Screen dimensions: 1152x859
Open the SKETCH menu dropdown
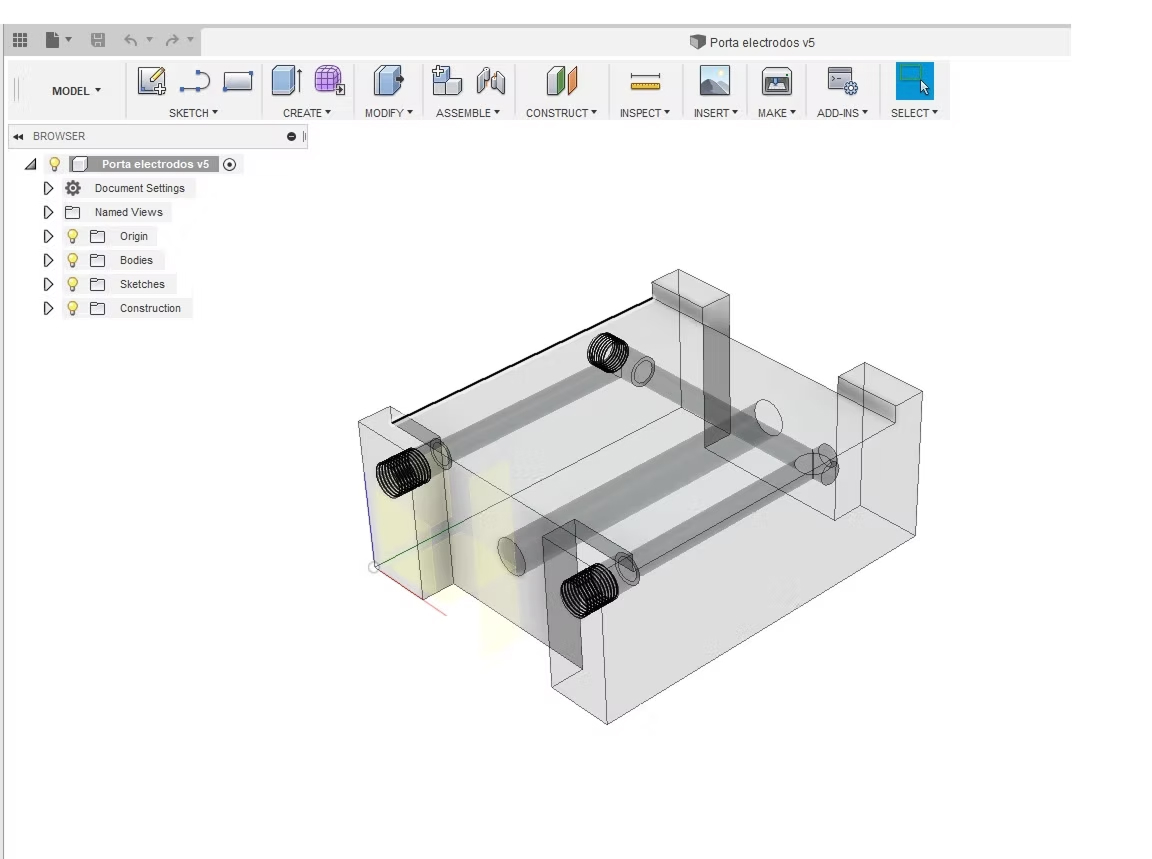click(x=193, y=113)
